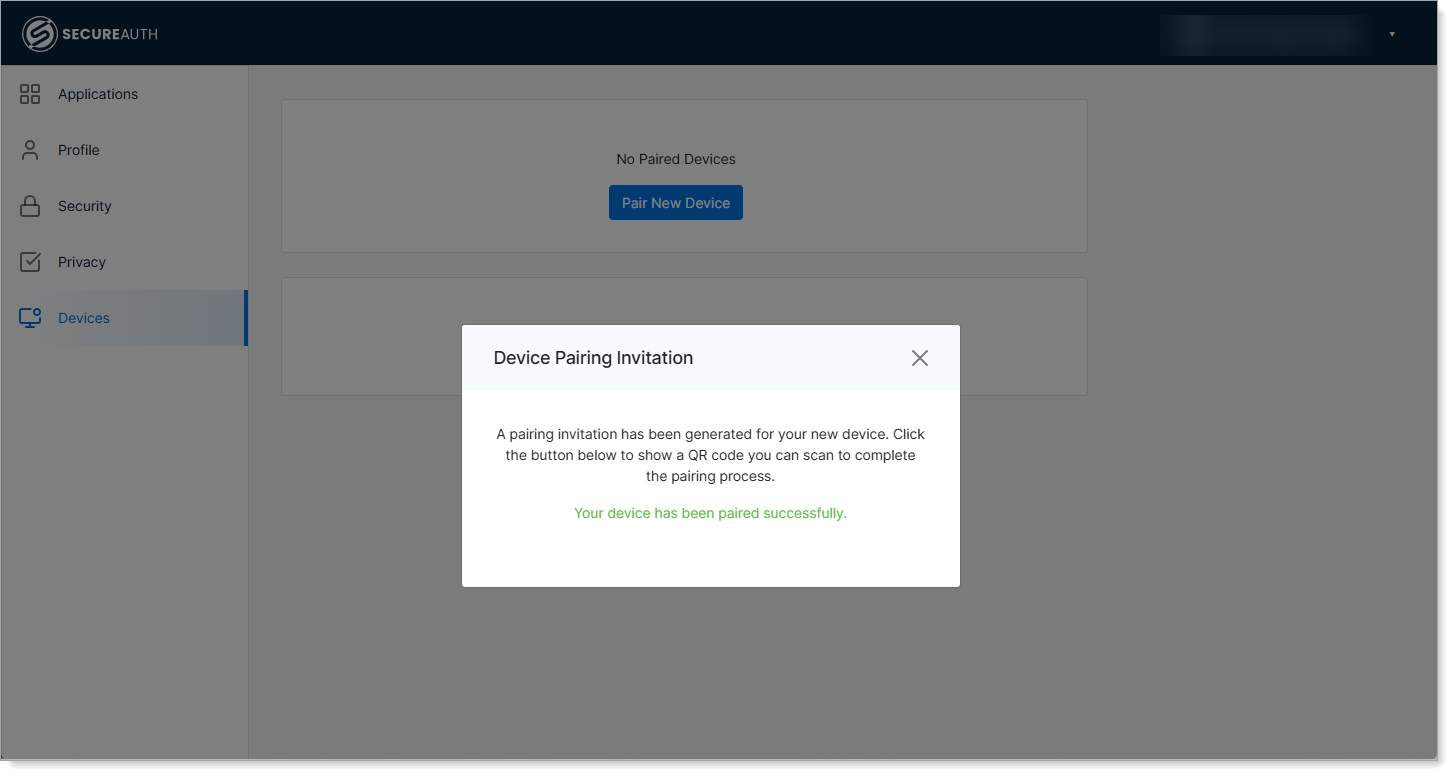Click the green success confirmation message

click(710, 512)
